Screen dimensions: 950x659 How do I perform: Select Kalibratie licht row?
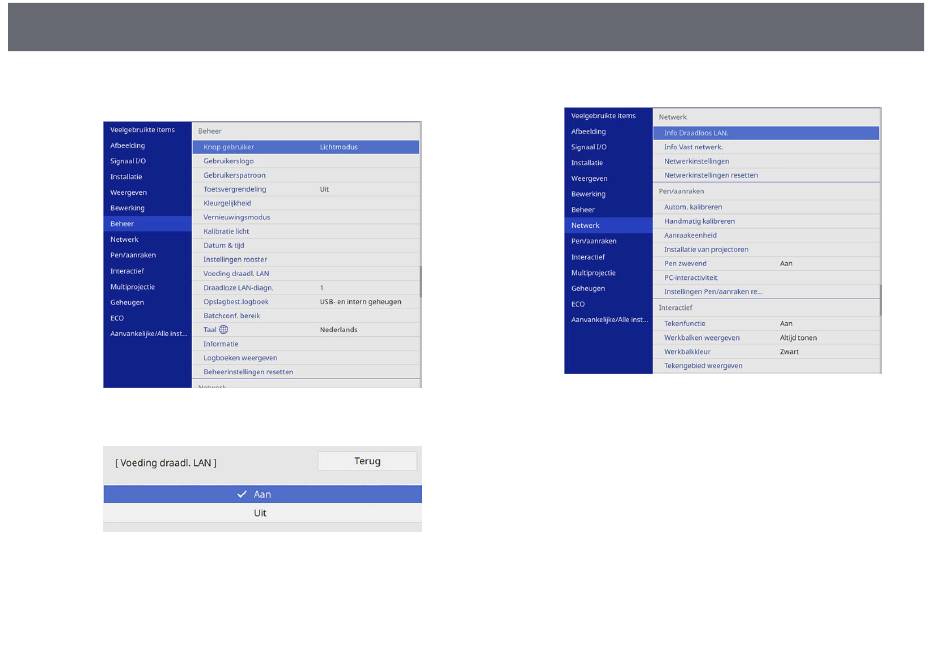(x=306, y=231)
